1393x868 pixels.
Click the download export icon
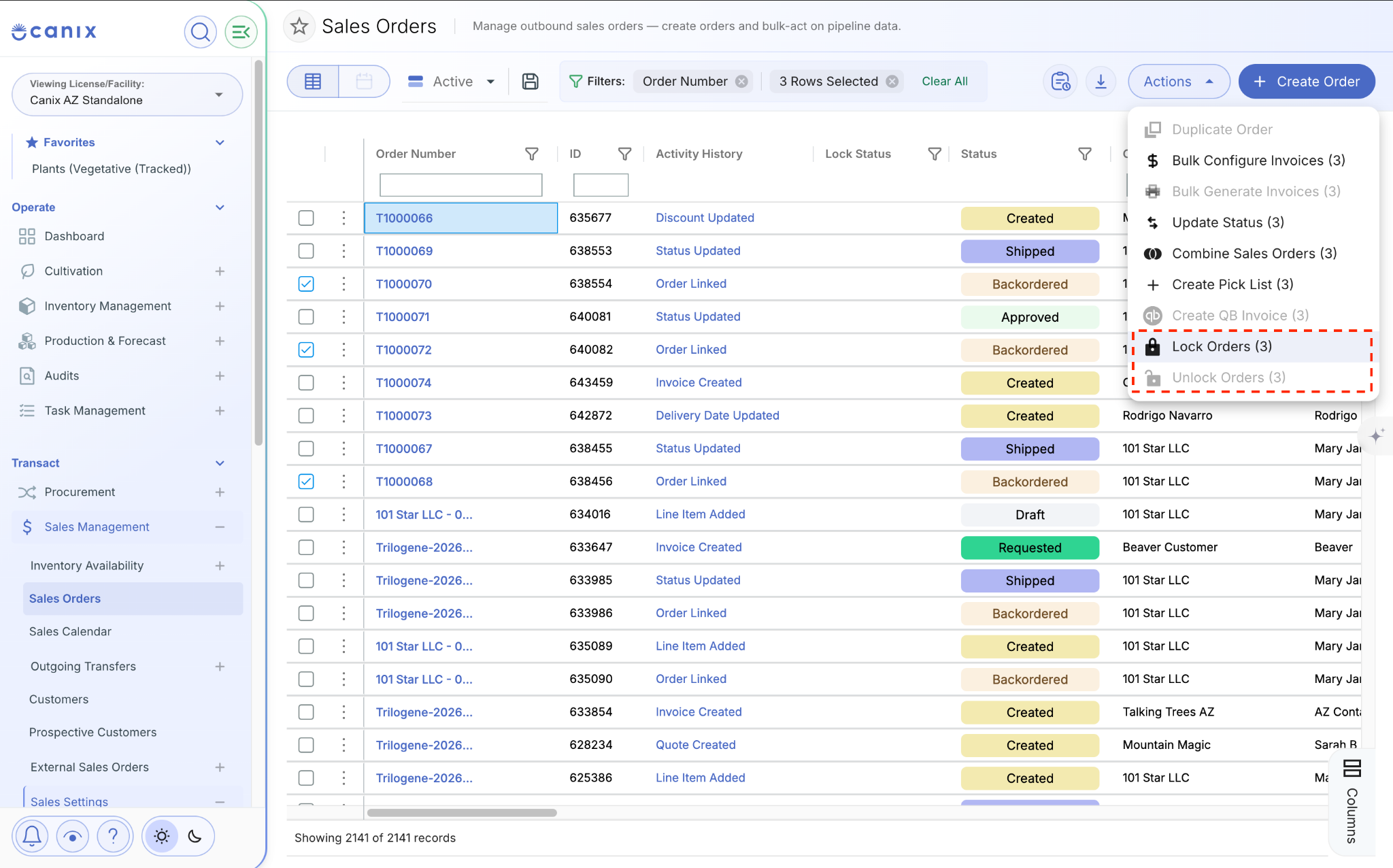click(x=1101, y=82)
